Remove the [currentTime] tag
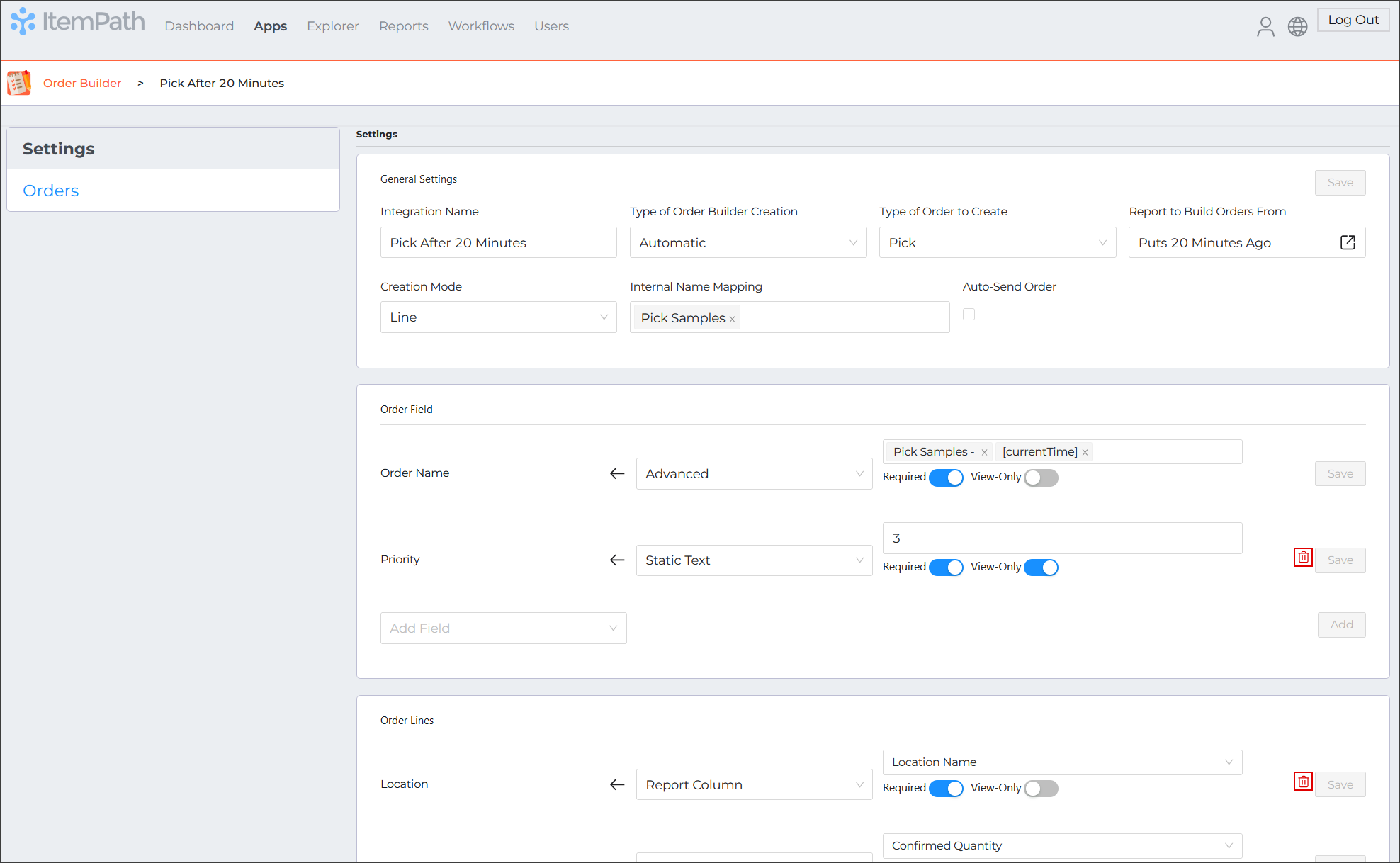This screenshot has width=1400, height=863. point(1085,452)
